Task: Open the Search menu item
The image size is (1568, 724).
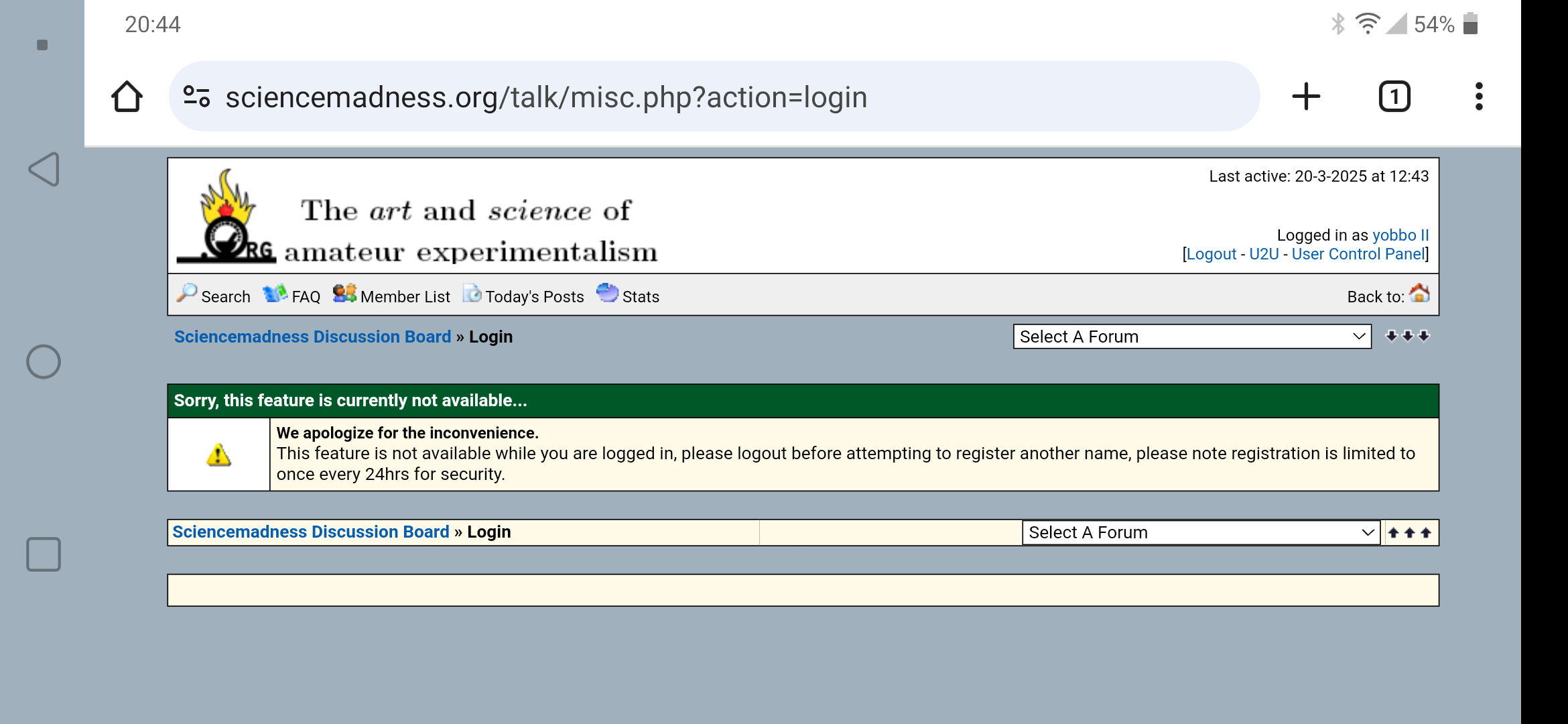Action: [x=214, y=296]
